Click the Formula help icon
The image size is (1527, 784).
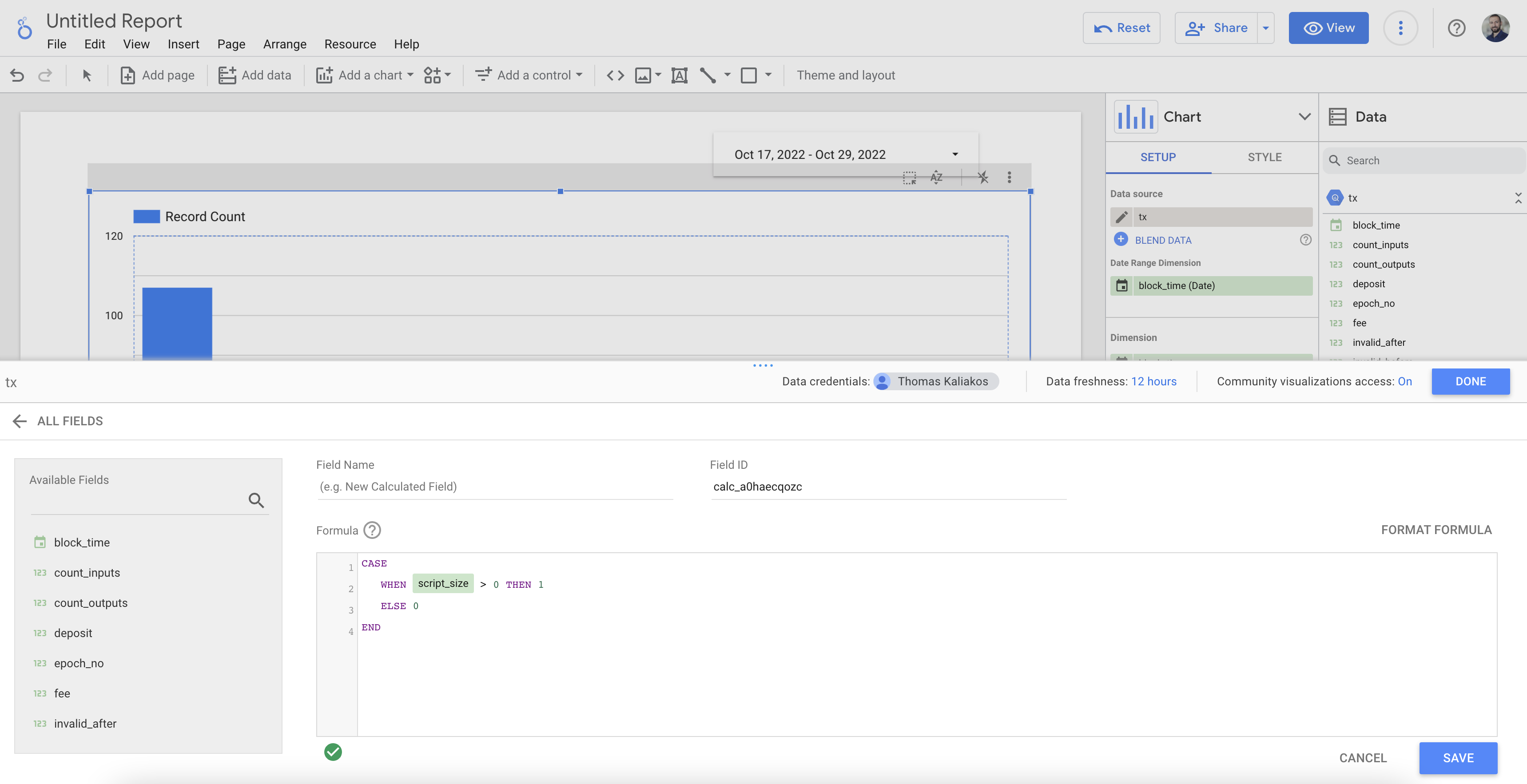point(372,531)
